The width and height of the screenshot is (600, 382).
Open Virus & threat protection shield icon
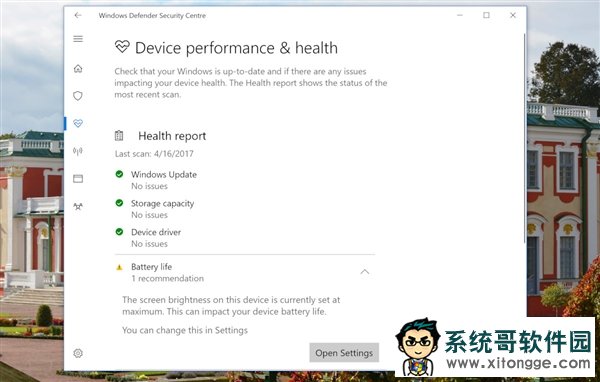pos(78,96)
